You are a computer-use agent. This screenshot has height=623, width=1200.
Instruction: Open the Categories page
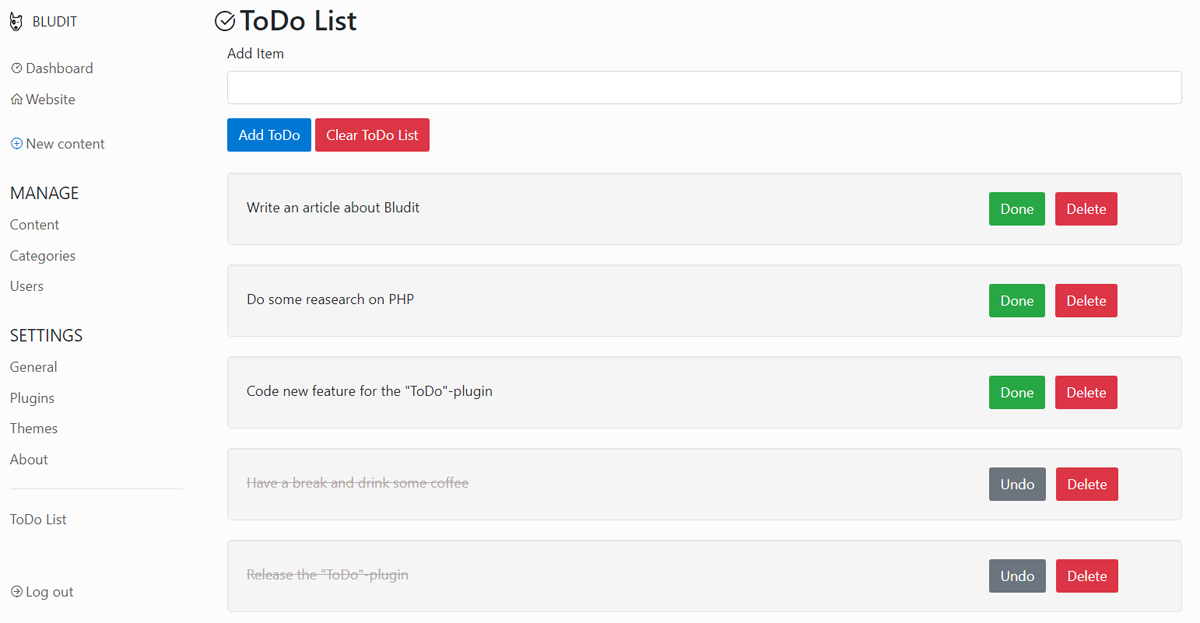click(x=43, y=256)
